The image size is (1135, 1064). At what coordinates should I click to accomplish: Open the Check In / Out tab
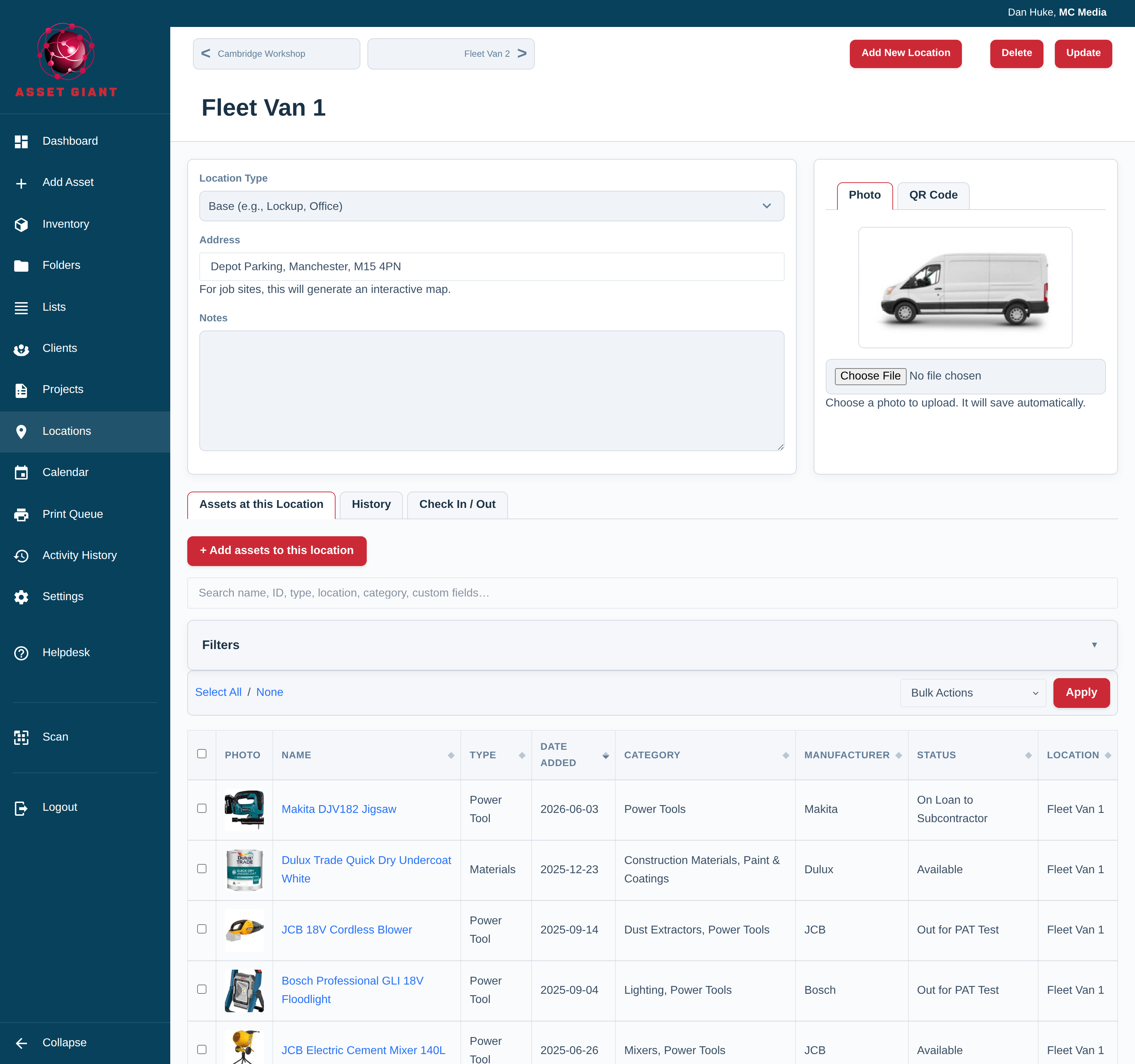[457, 505]
